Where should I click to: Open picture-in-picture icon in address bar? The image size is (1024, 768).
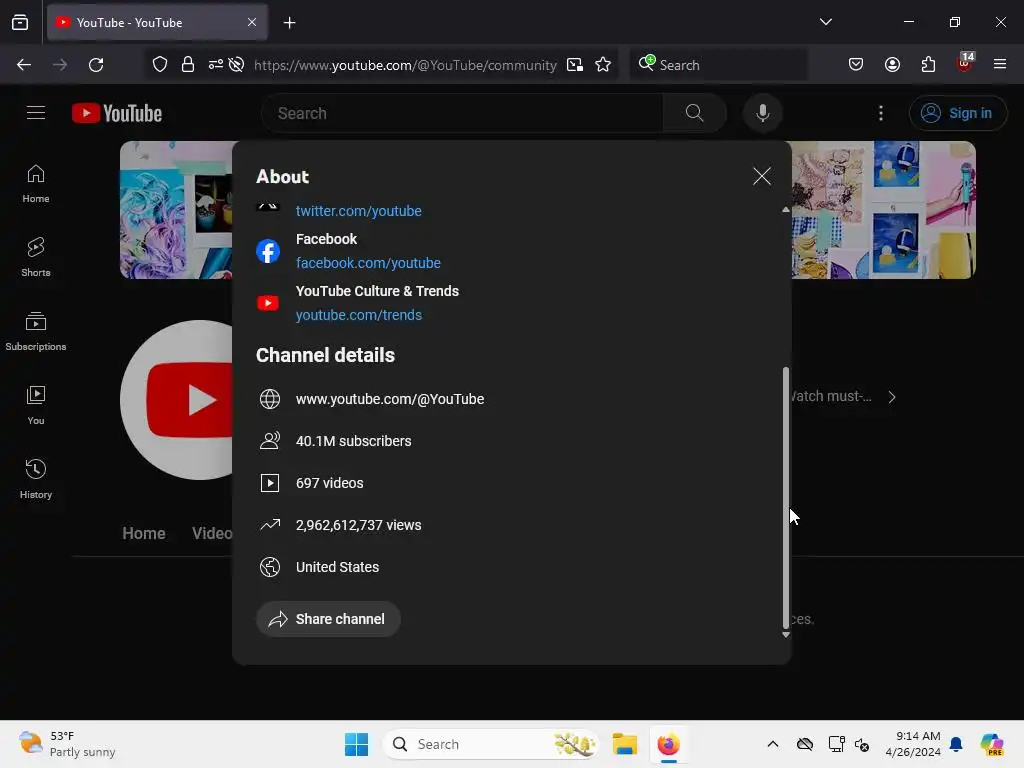575,65
